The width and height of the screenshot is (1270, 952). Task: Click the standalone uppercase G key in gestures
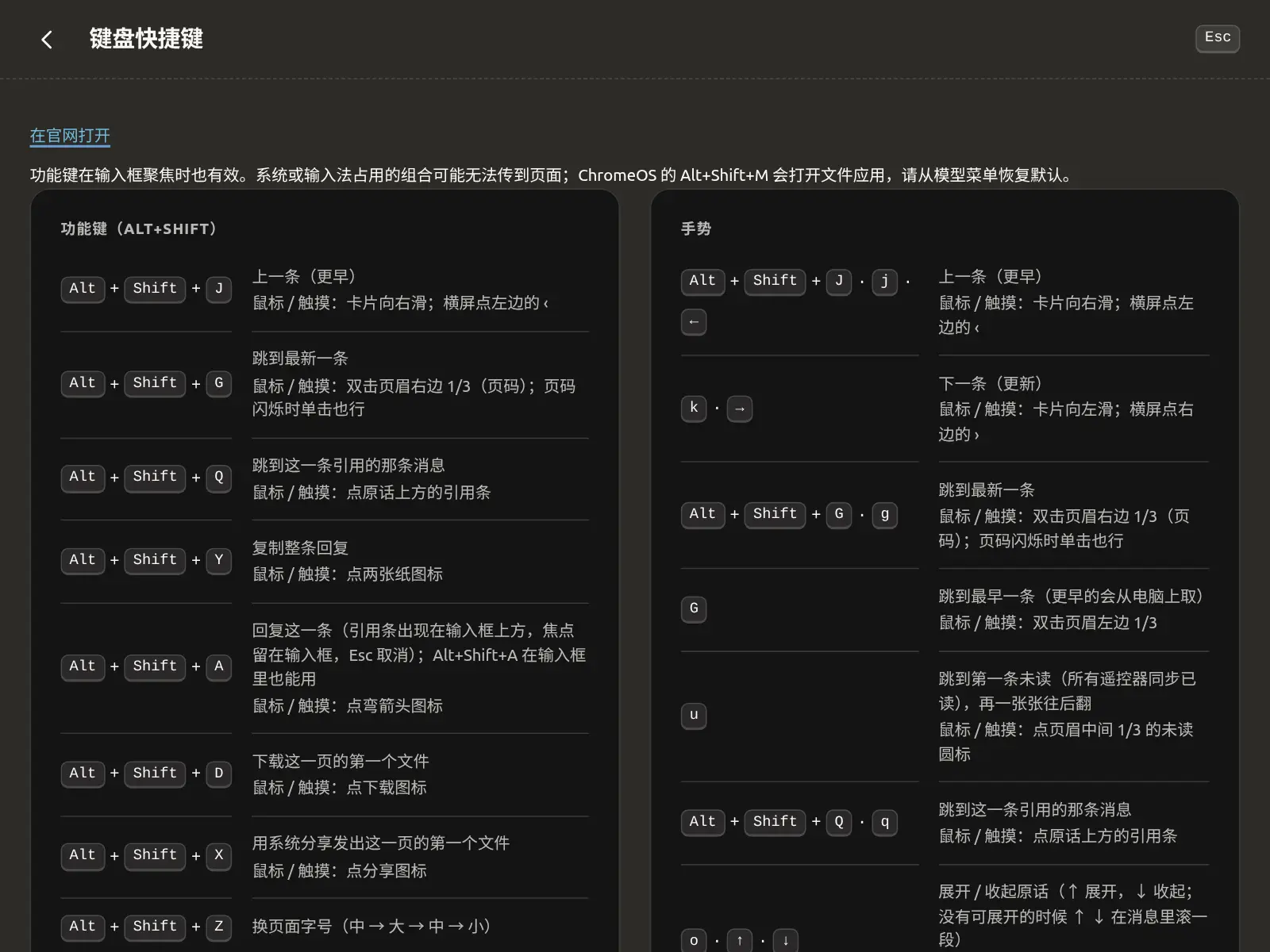[x=694, y=608]
